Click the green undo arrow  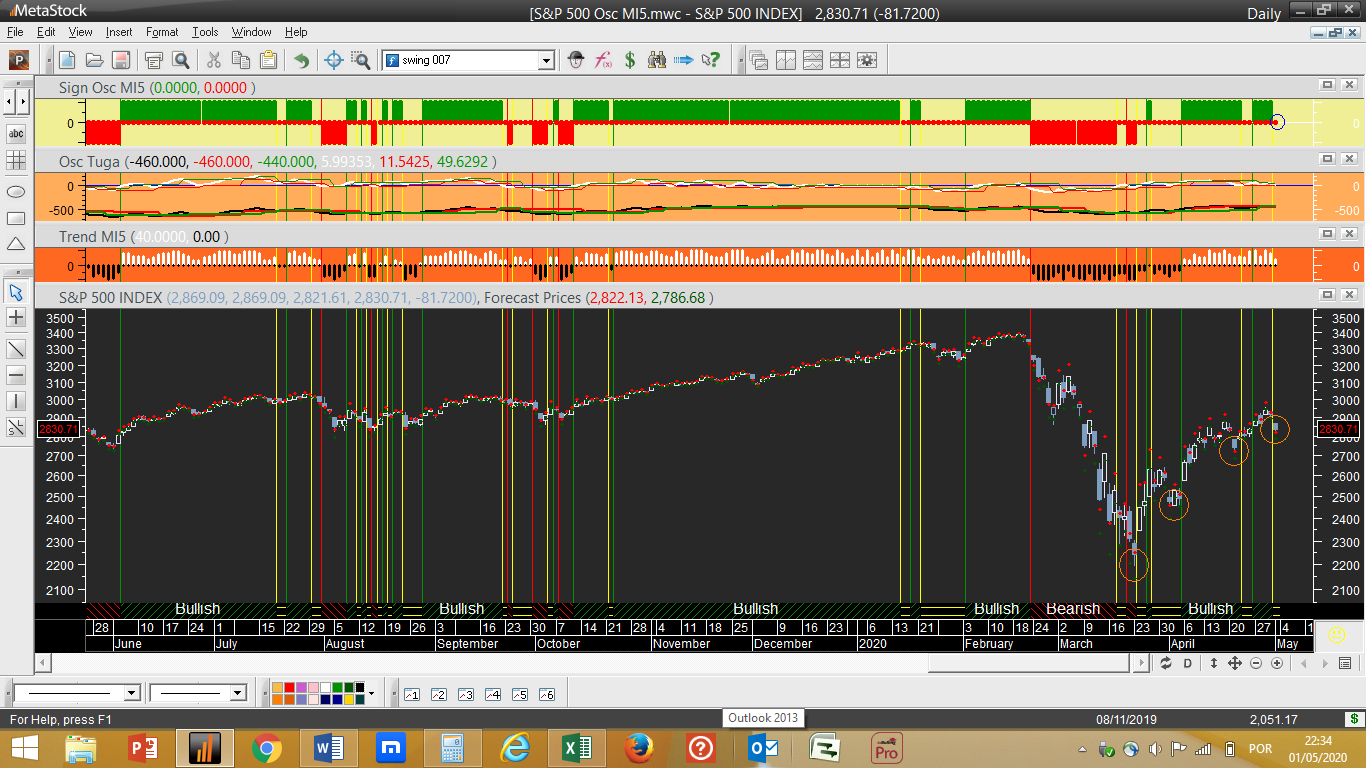[301, 60]
